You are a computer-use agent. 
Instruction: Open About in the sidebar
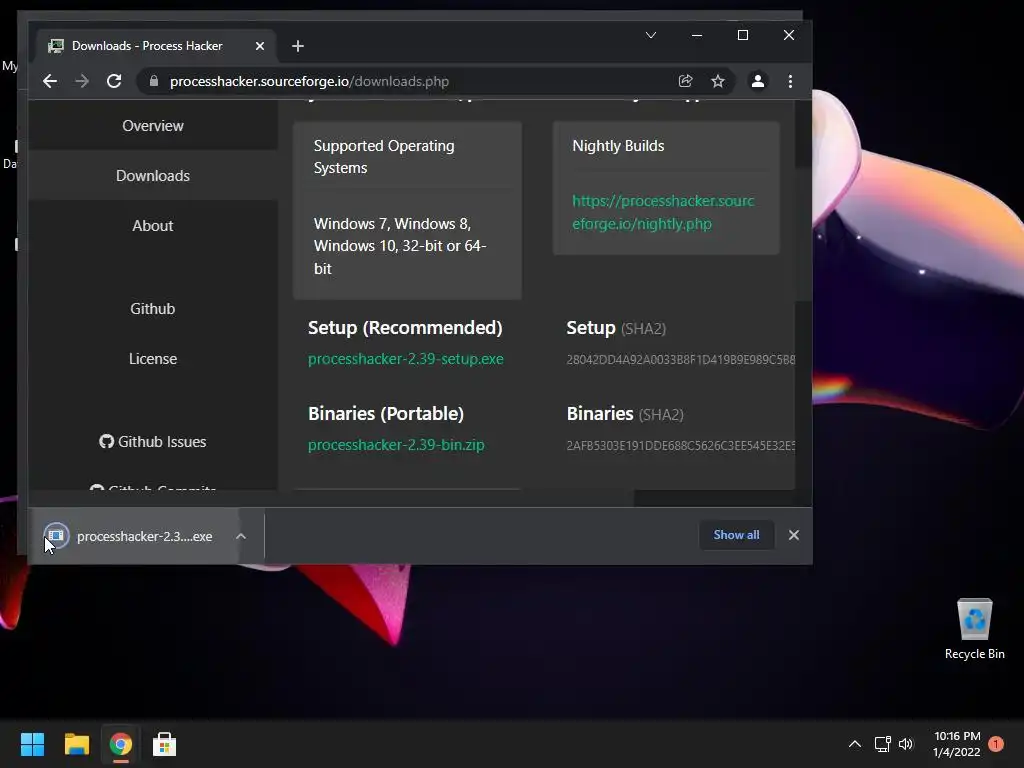(153, 226)
